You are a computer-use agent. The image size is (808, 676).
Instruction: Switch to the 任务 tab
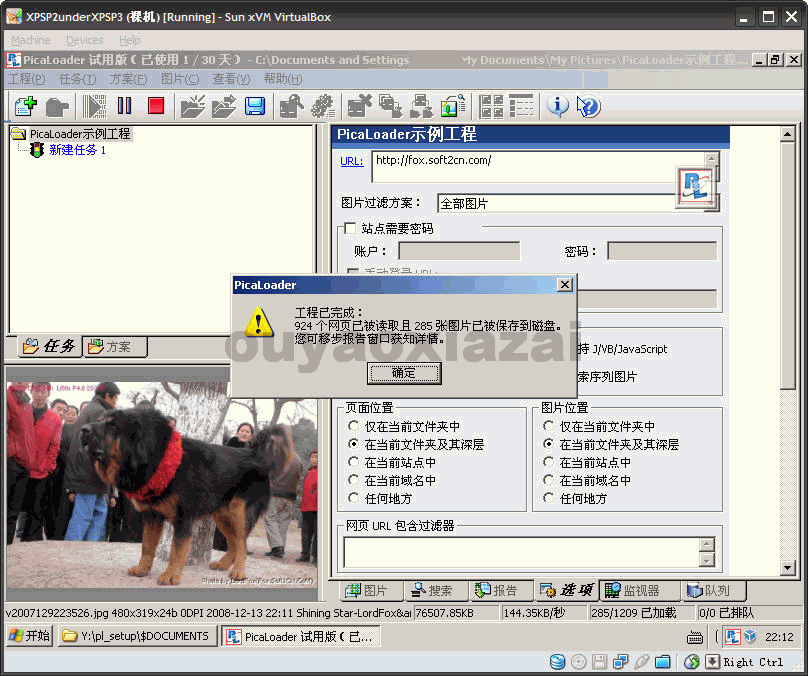(50, 346)
